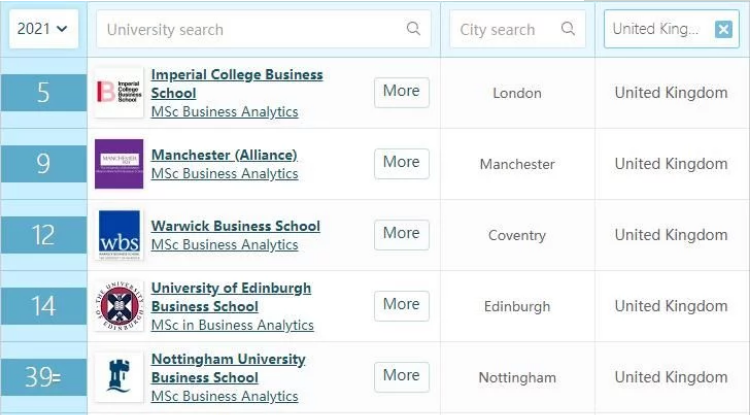Expand More for University of Edinburgh row

point(401,305)
